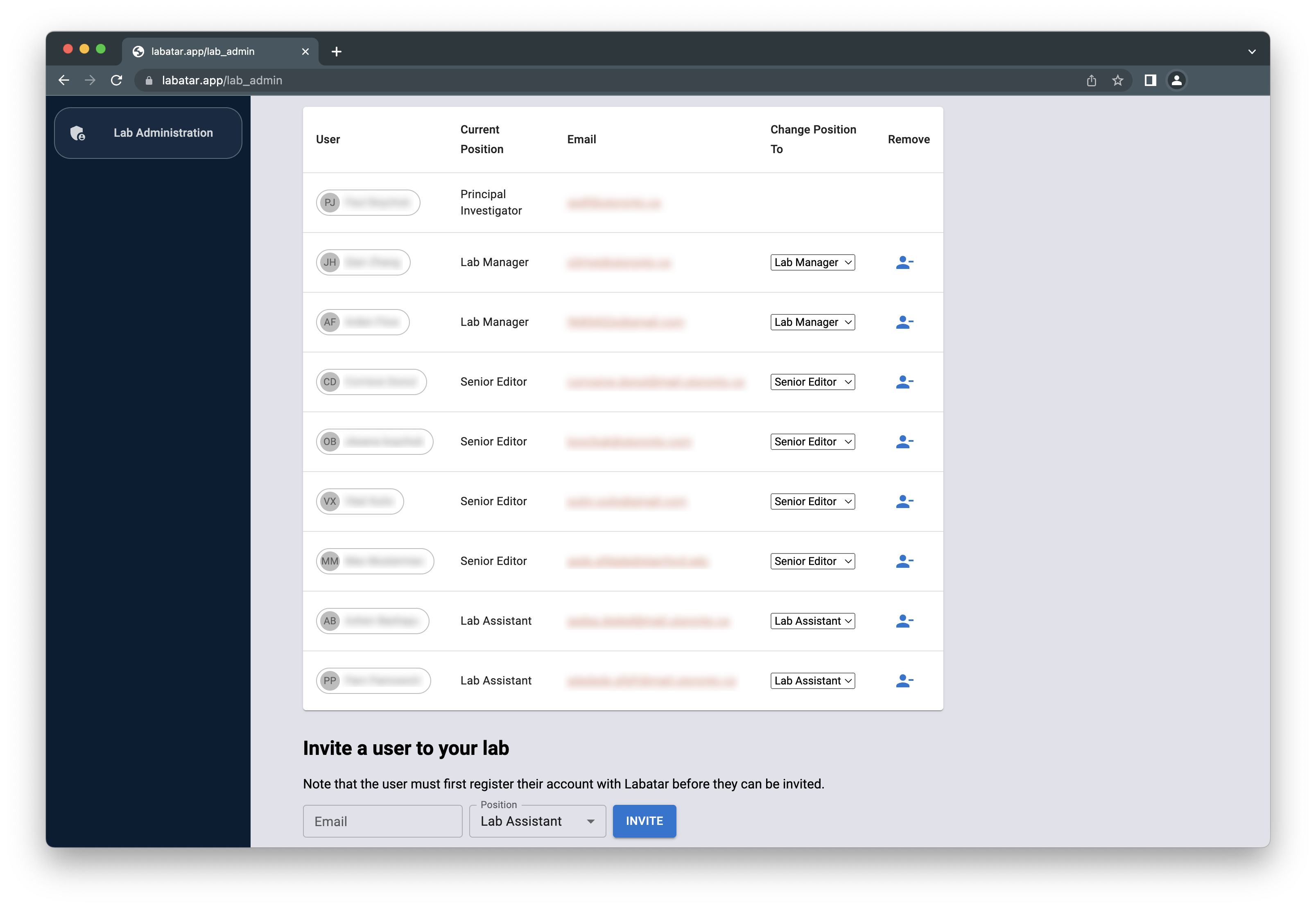
Task: Reload the lab_admin page
Action: [x=117, y=80]
